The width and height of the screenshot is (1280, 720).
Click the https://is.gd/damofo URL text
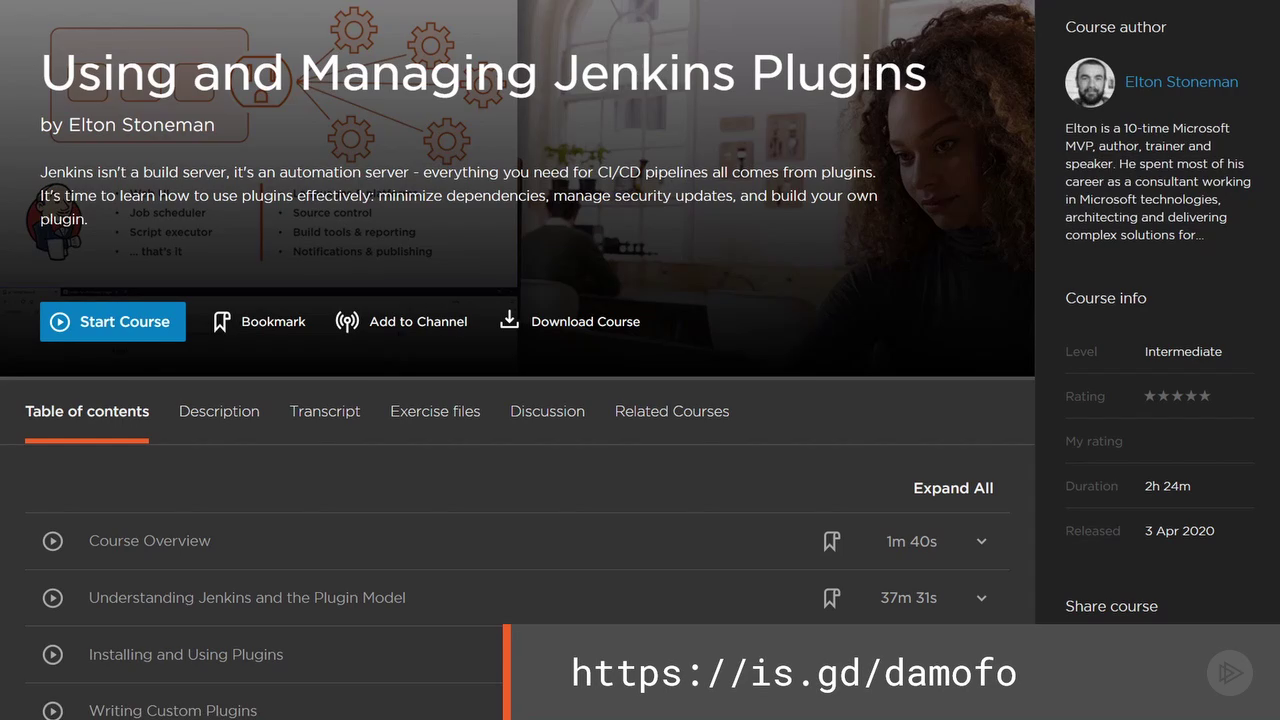(794, 672)
